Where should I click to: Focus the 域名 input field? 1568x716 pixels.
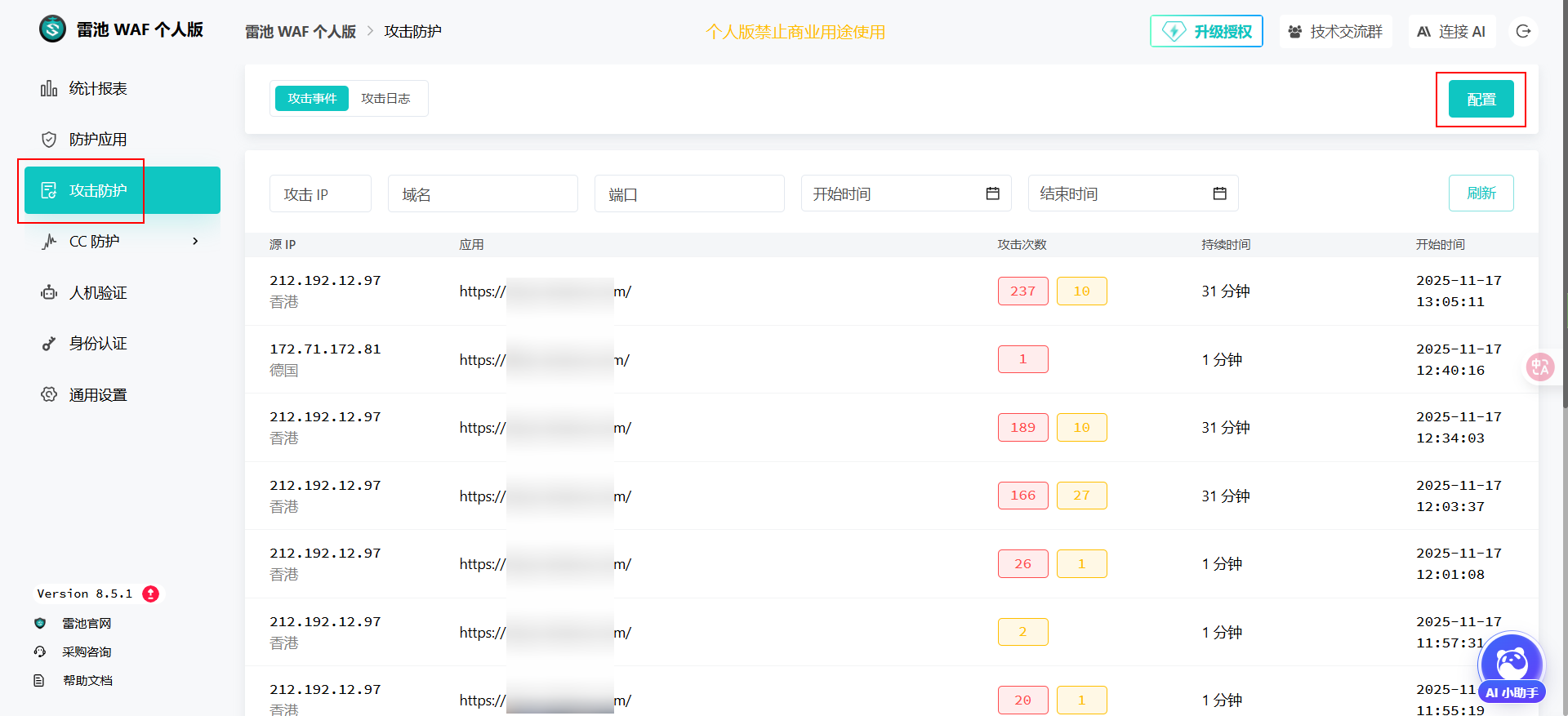click(x=483, y=193)
